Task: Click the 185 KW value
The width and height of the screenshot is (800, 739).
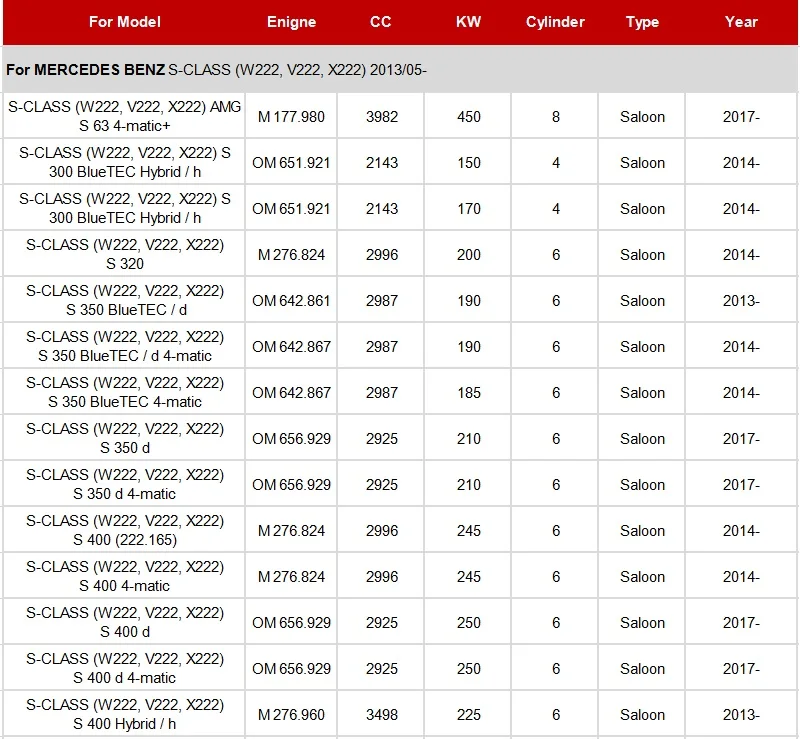Action: pos(469,392)
